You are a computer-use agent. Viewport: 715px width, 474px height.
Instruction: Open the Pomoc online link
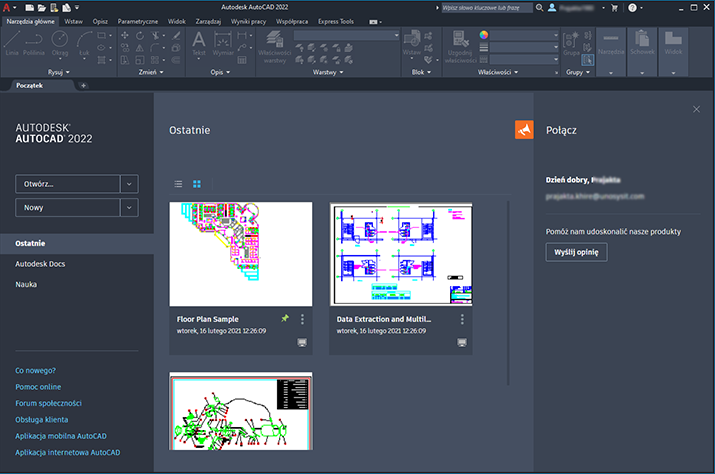pyautogui.click(x=38, y=387)
